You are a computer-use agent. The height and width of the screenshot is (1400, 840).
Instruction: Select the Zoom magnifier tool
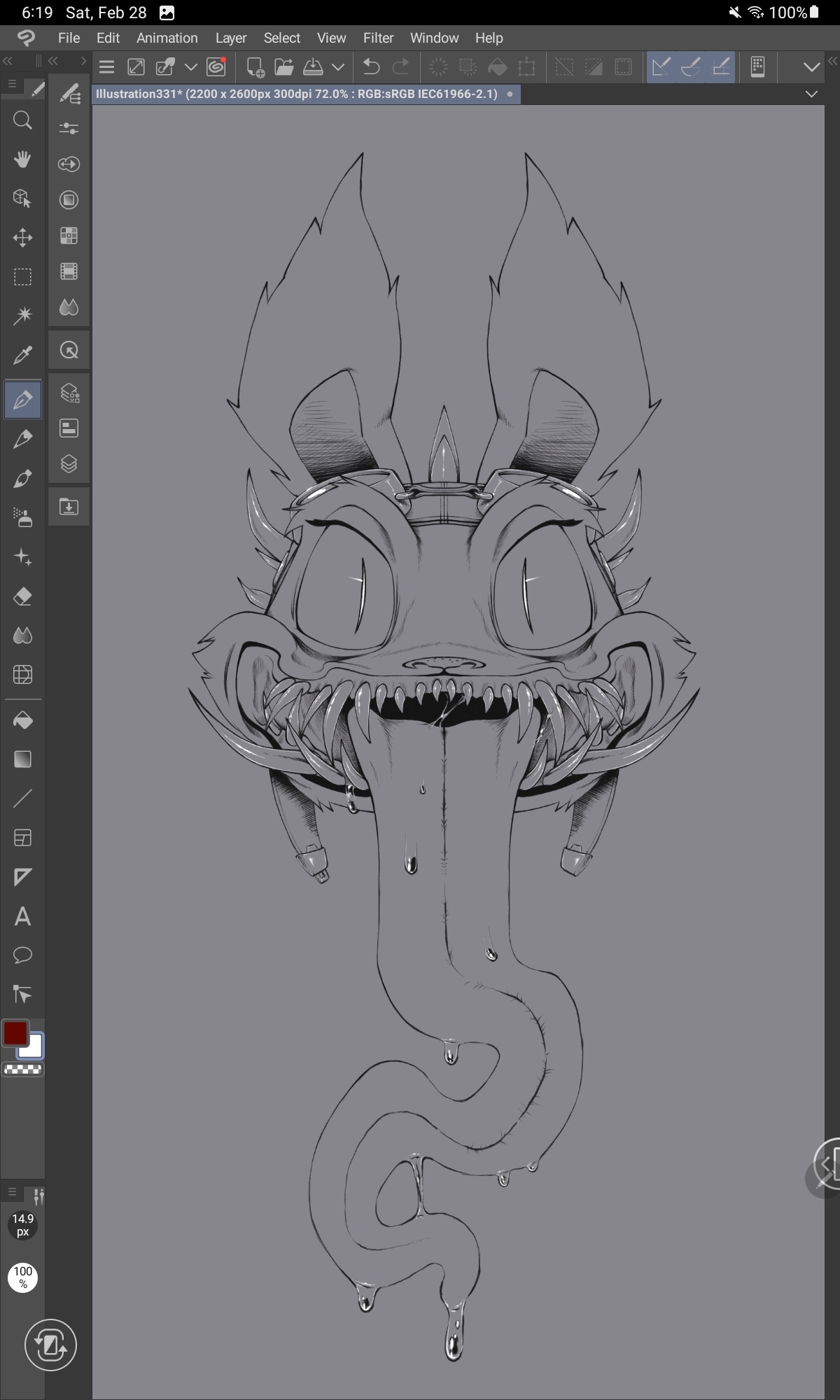(22, 120)
